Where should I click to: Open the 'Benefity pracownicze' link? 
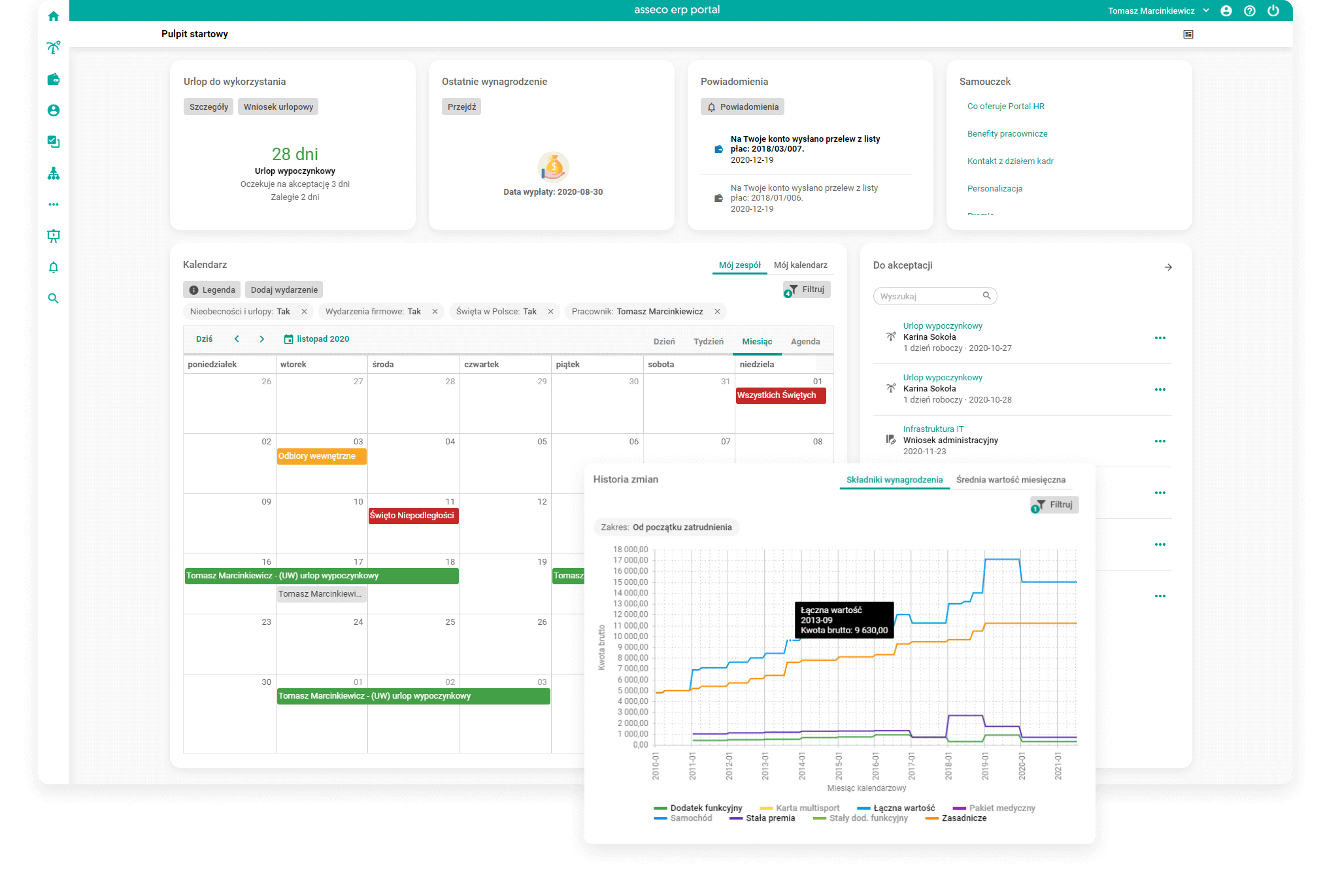(x=1007, y=134)
